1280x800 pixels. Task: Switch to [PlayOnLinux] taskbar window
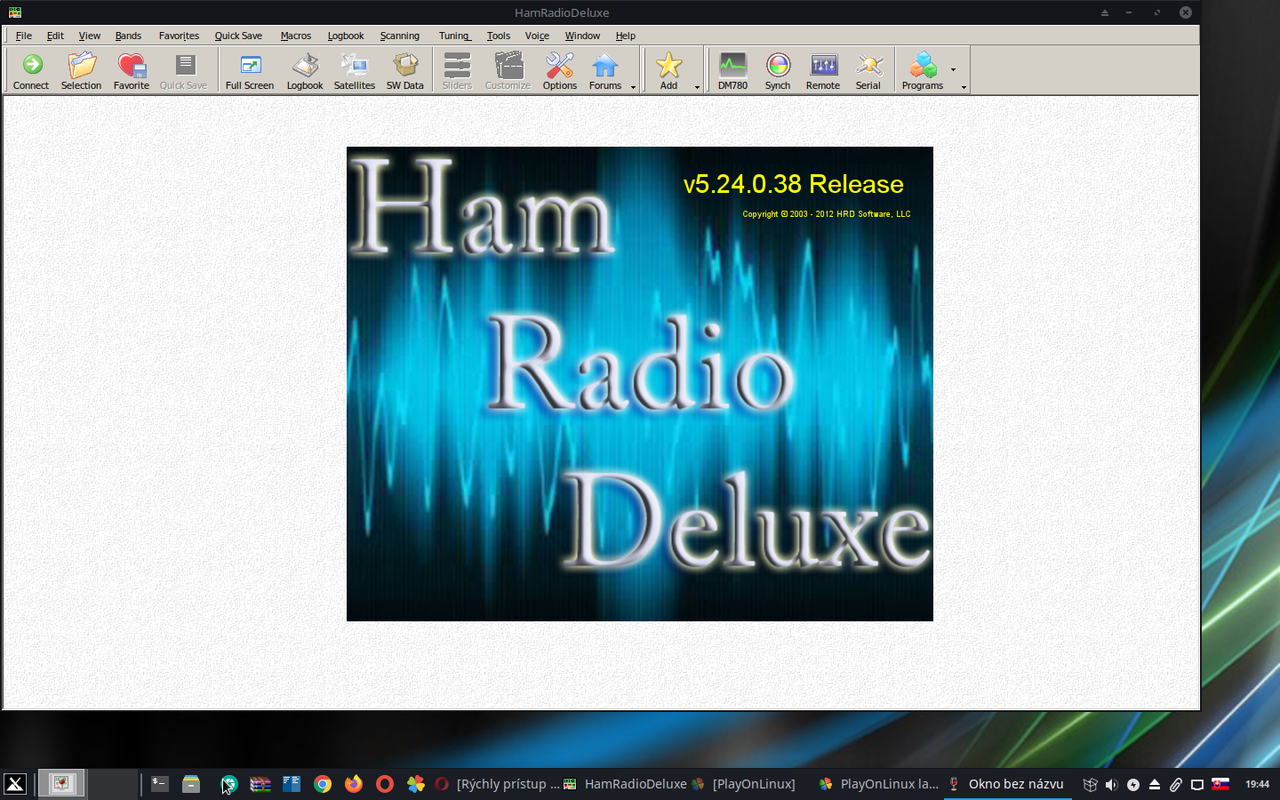point(744,784)
